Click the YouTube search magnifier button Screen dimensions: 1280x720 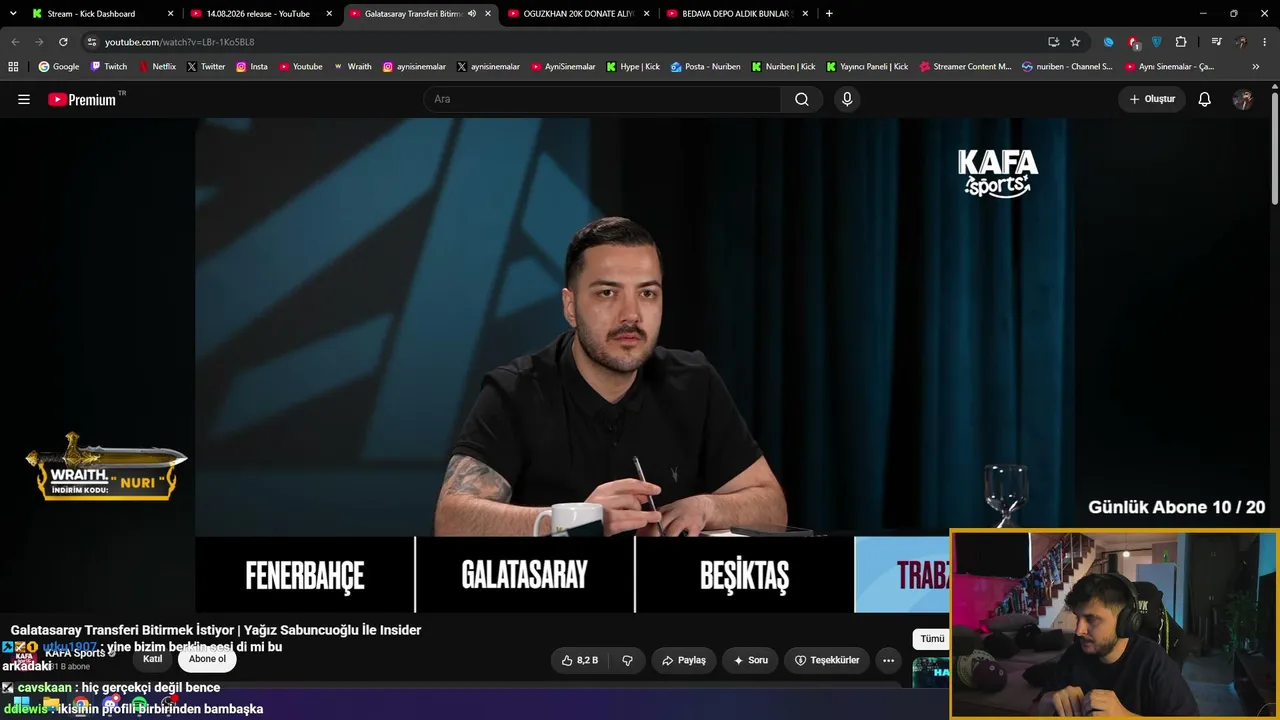[x=802, y=99]
